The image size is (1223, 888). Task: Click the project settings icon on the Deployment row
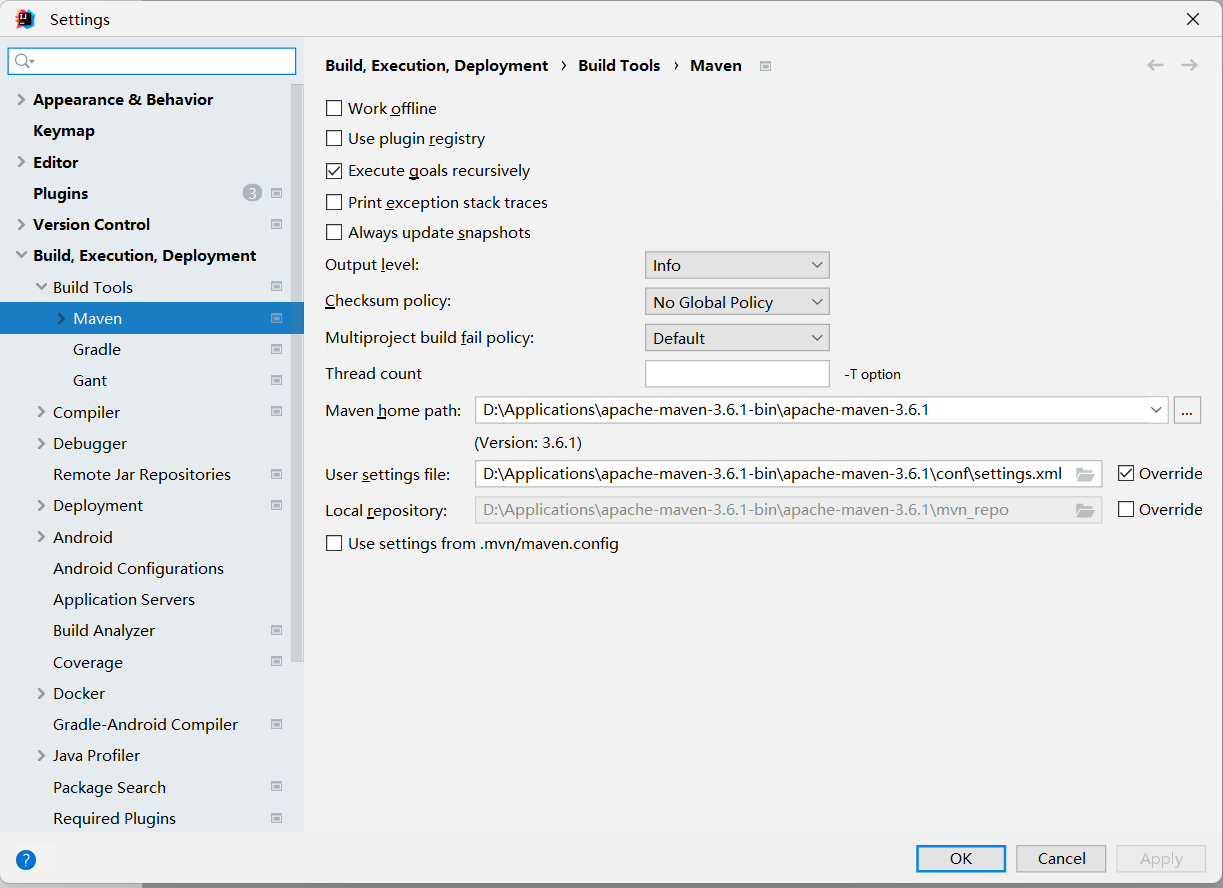pos(277,505)
